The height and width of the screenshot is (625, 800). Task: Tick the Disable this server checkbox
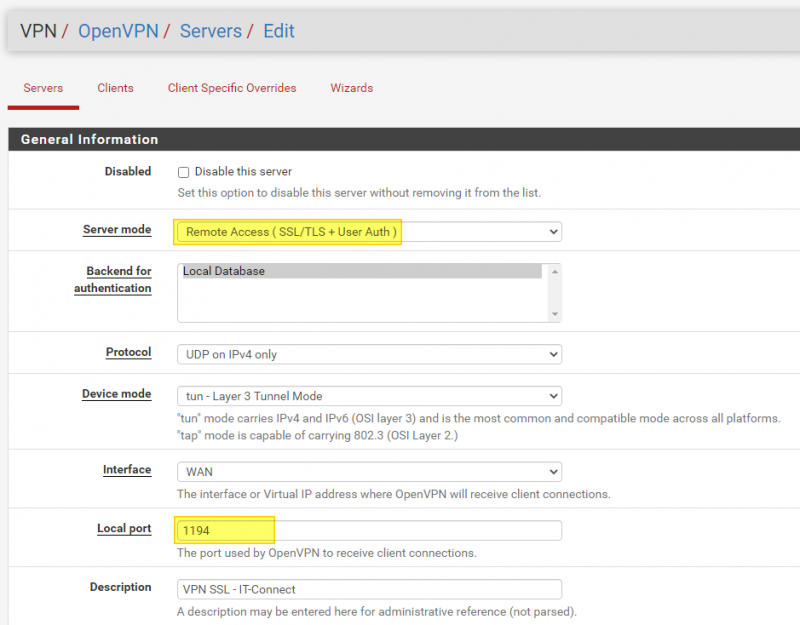pyautogui.click(x=183, y=172)
